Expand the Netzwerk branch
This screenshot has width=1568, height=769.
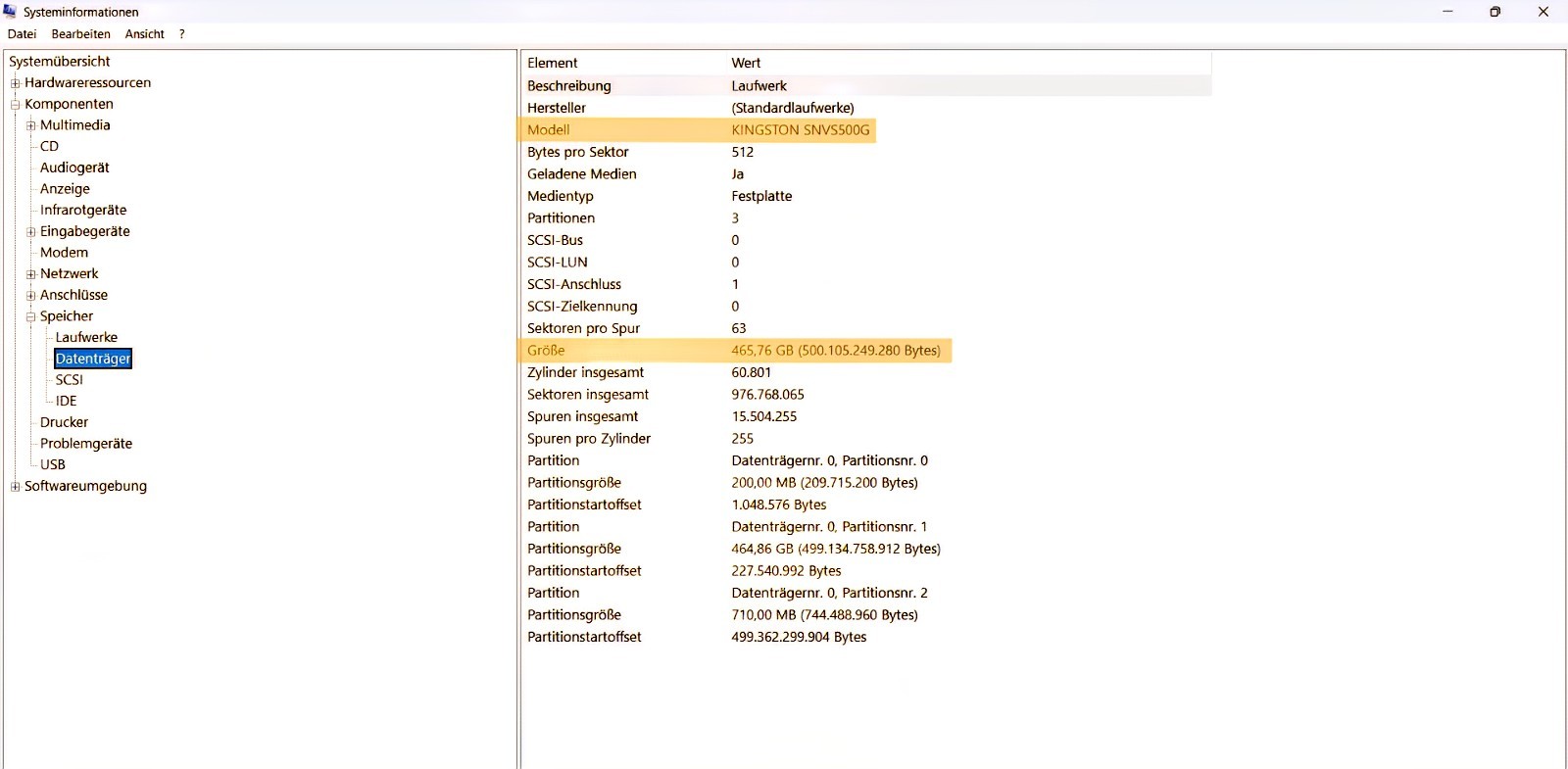pyautogui.click(x=30, y=274)
